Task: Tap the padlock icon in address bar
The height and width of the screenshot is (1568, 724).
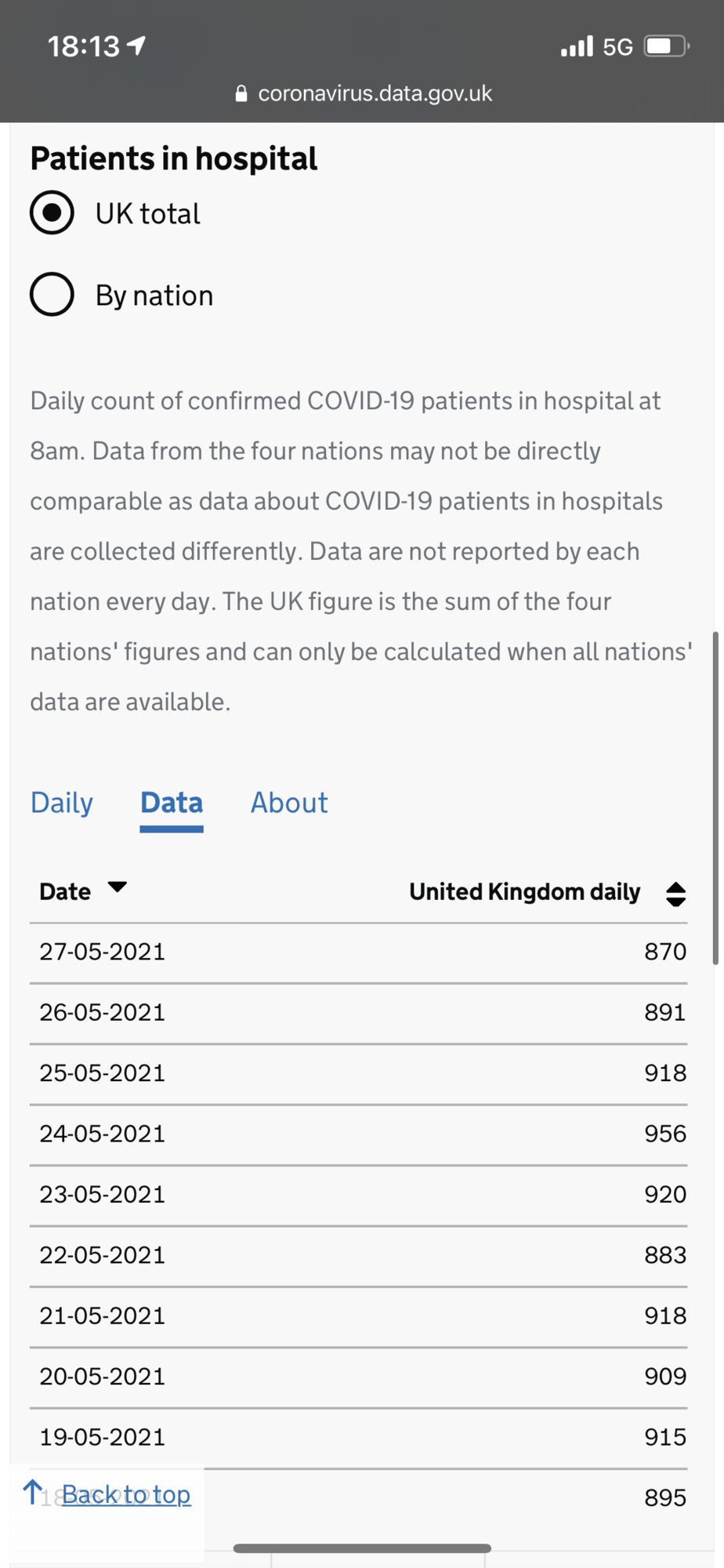Action: [241, 94]
